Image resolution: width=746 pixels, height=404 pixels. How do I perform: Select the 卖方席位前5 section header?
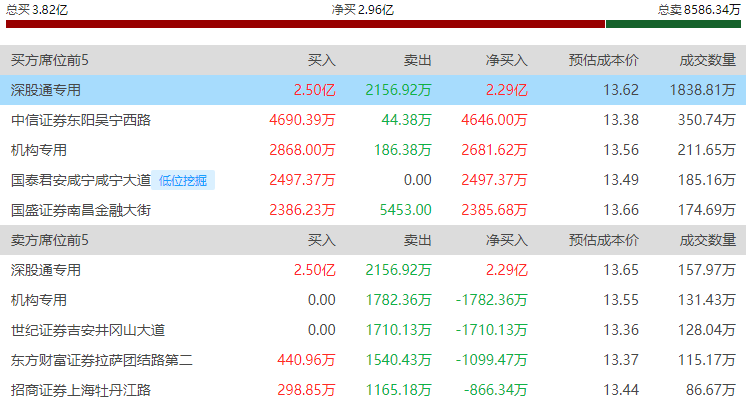pos(49,240)
